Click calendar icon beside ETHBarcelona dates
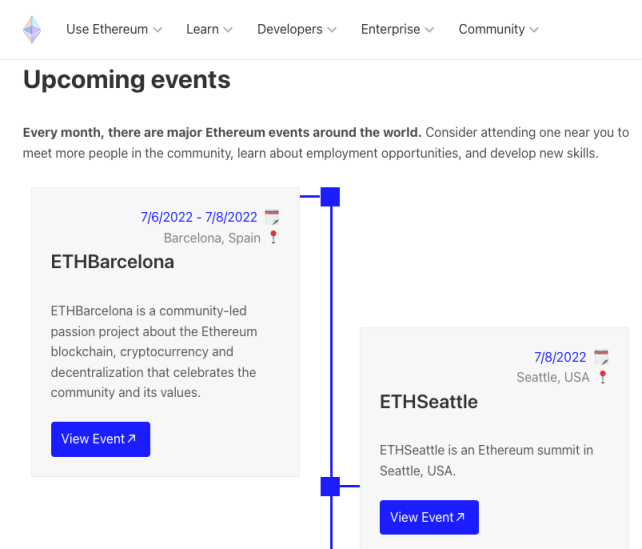The width and height of the screenshot is (642, 549). coord(271,217)
